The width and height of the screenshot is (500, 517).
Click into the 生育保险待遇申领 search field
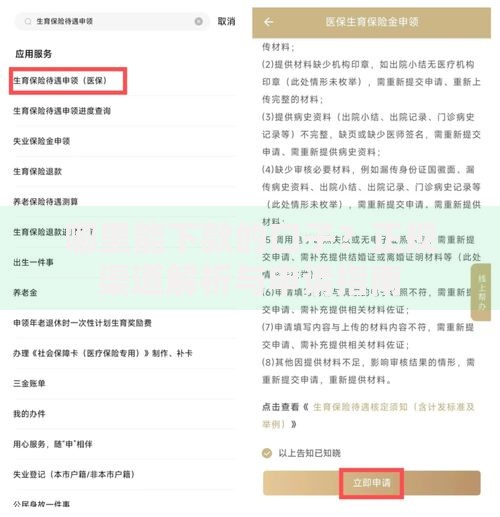point(112,22)
